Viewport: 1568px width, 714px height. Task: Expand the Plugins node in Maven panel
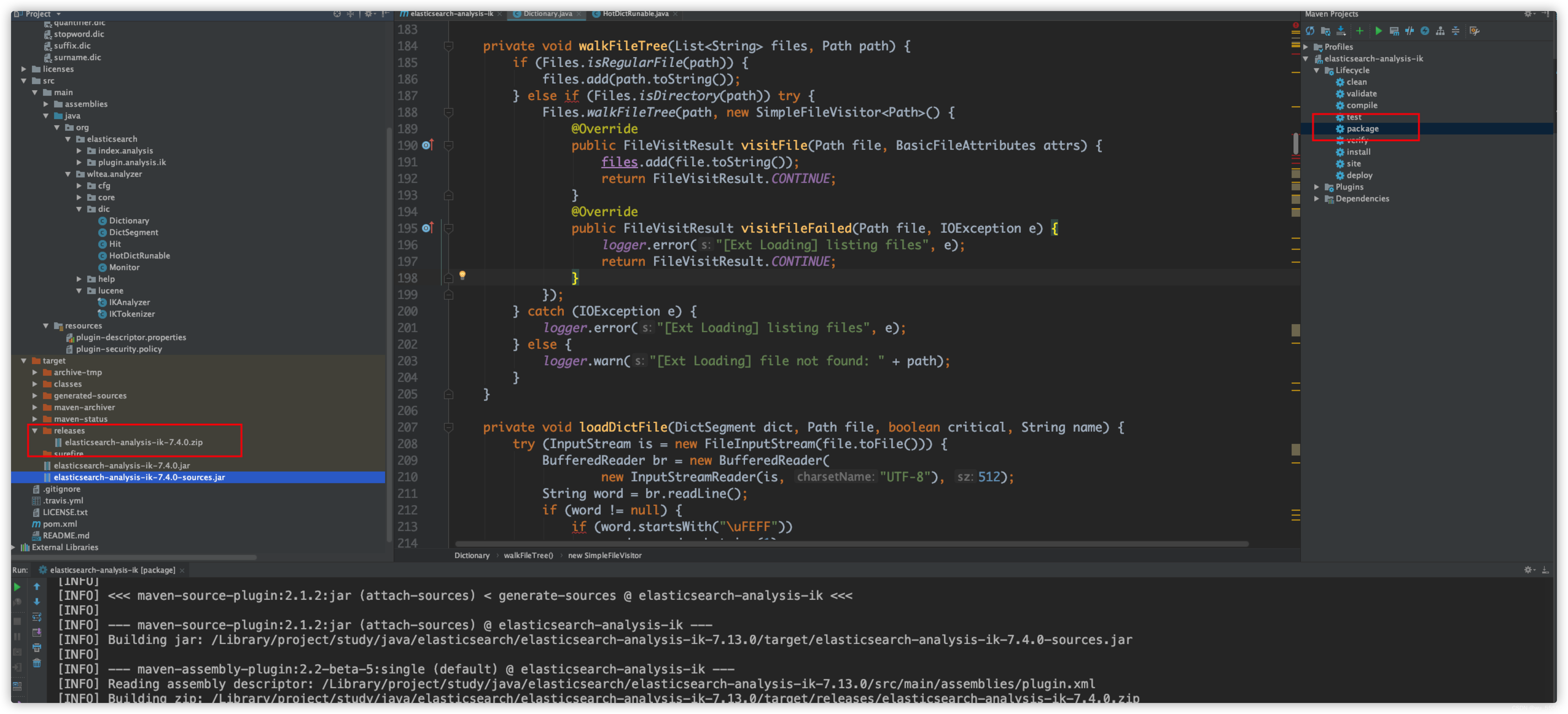click(x=1316, y=187)
